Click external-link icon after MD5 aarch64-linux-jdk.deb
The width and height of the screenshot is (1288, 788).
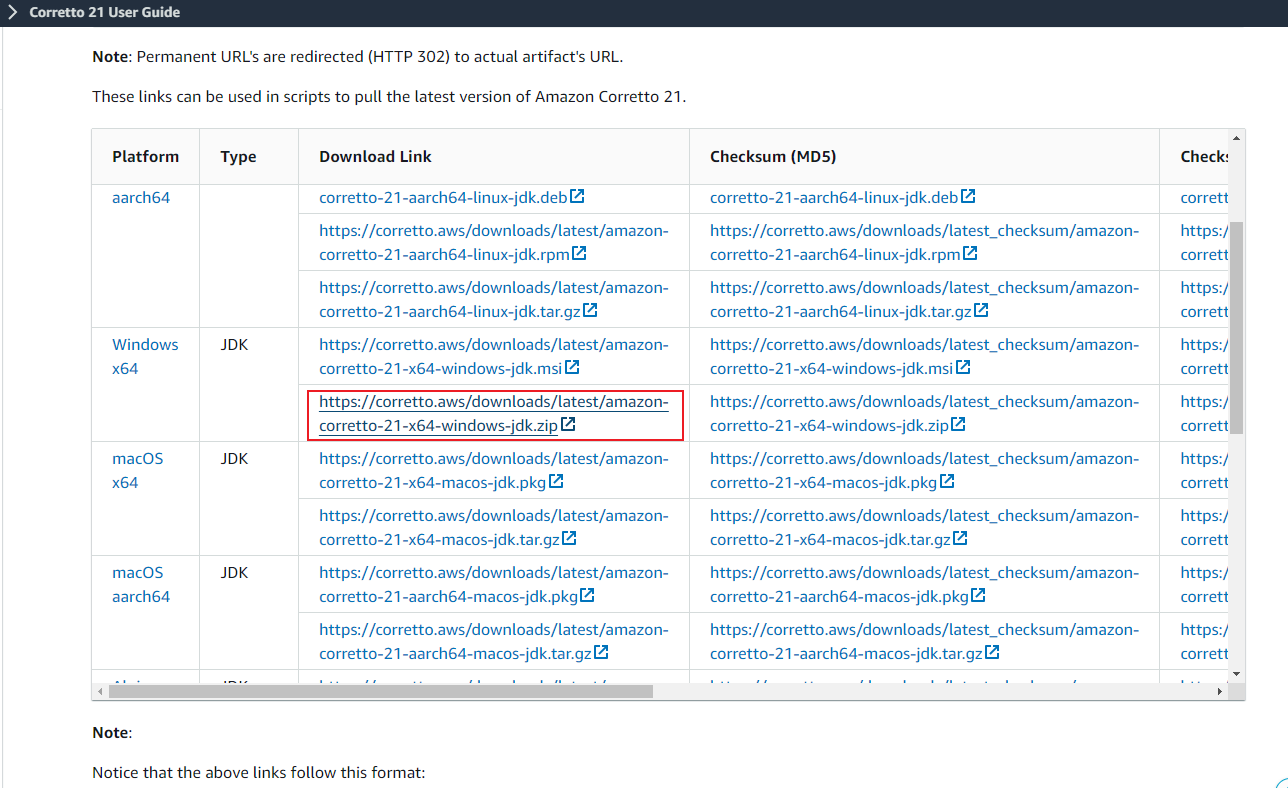[x=969, y=196]
